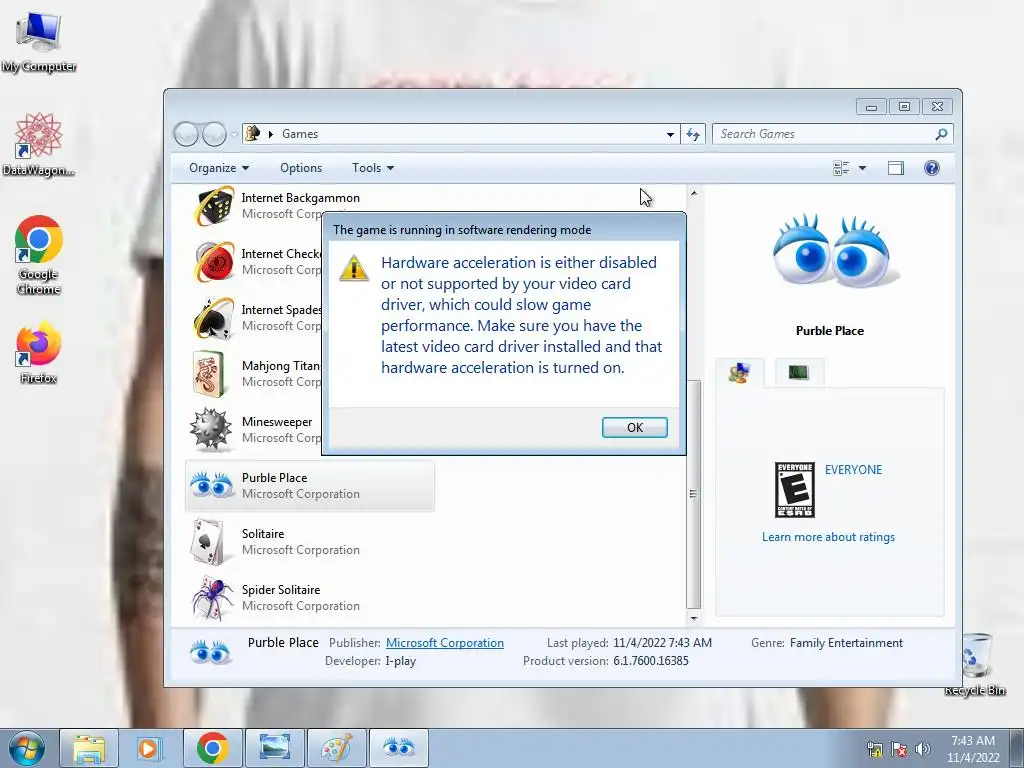
Task: Click the Search Games field
Action: coord(824,134)
